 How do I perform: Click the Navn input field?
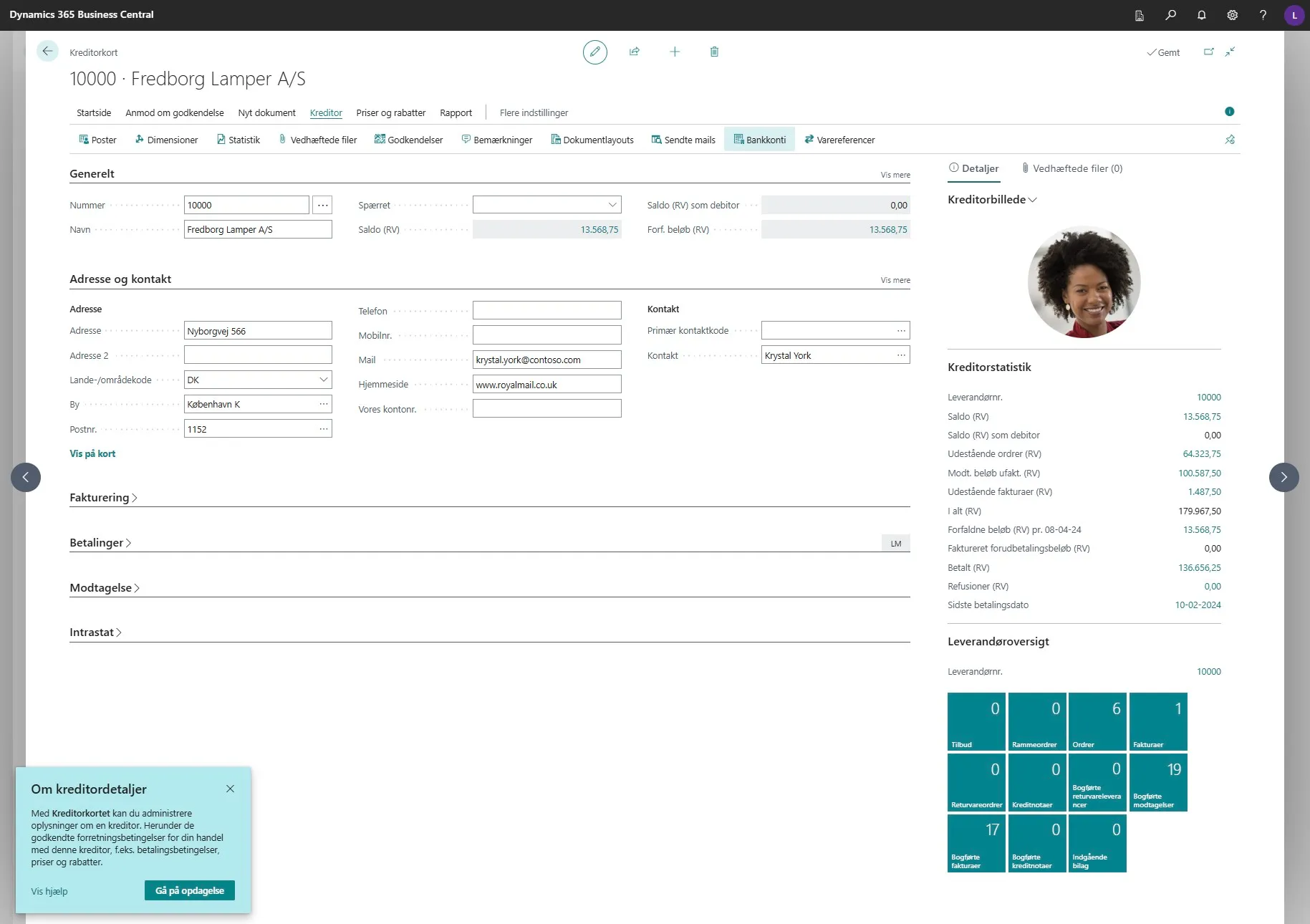(x=258, y=229)
